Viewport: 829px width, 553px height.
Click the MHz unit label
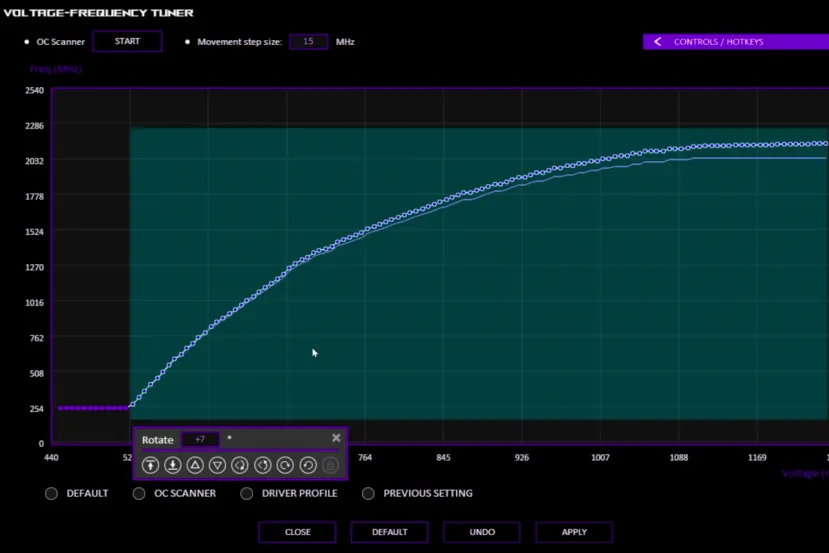tap(345, 42)
